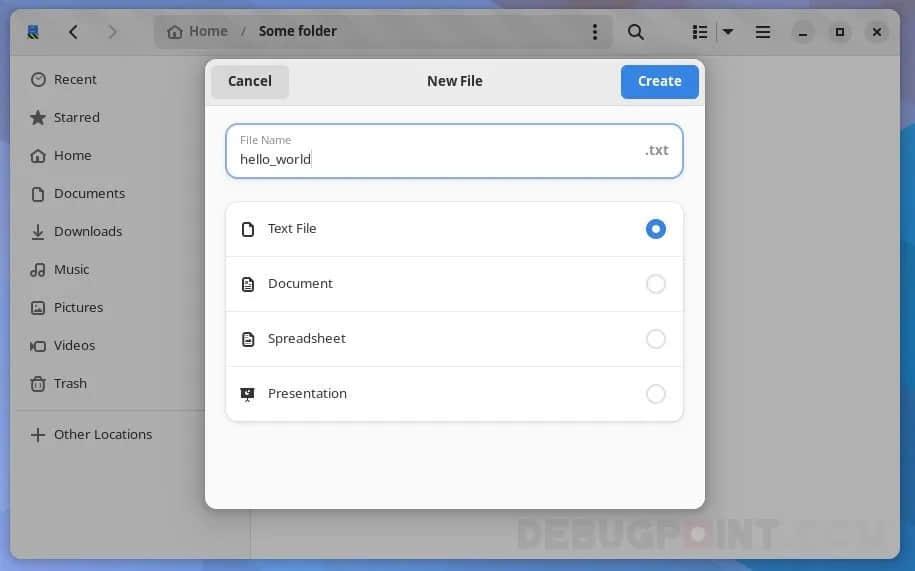This screenshot has width=915, height=571.
Task: Select the Spreadsheet radio button
Action: pyautogui.click(x=655, y=339)
